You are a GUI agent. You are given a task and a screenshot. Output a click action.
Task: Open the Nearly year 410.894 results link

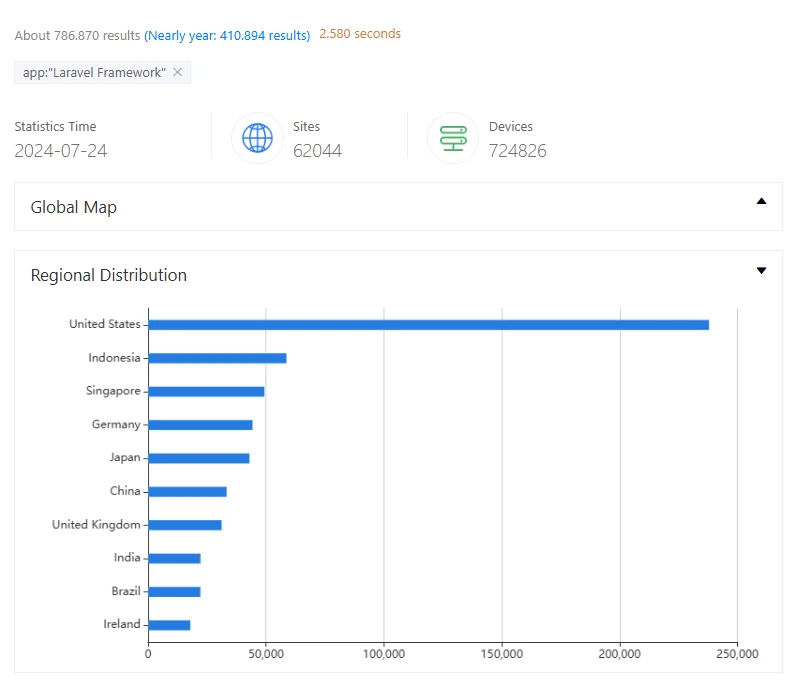tap(227, 35)
